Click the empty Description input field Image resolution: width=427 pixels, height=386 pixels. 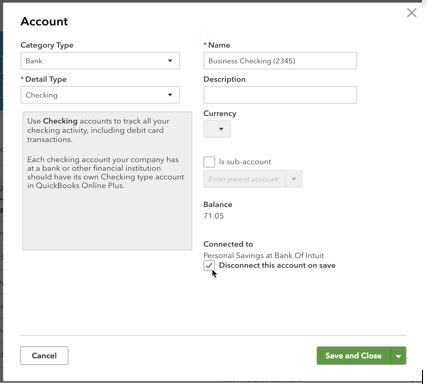point(280,95)
